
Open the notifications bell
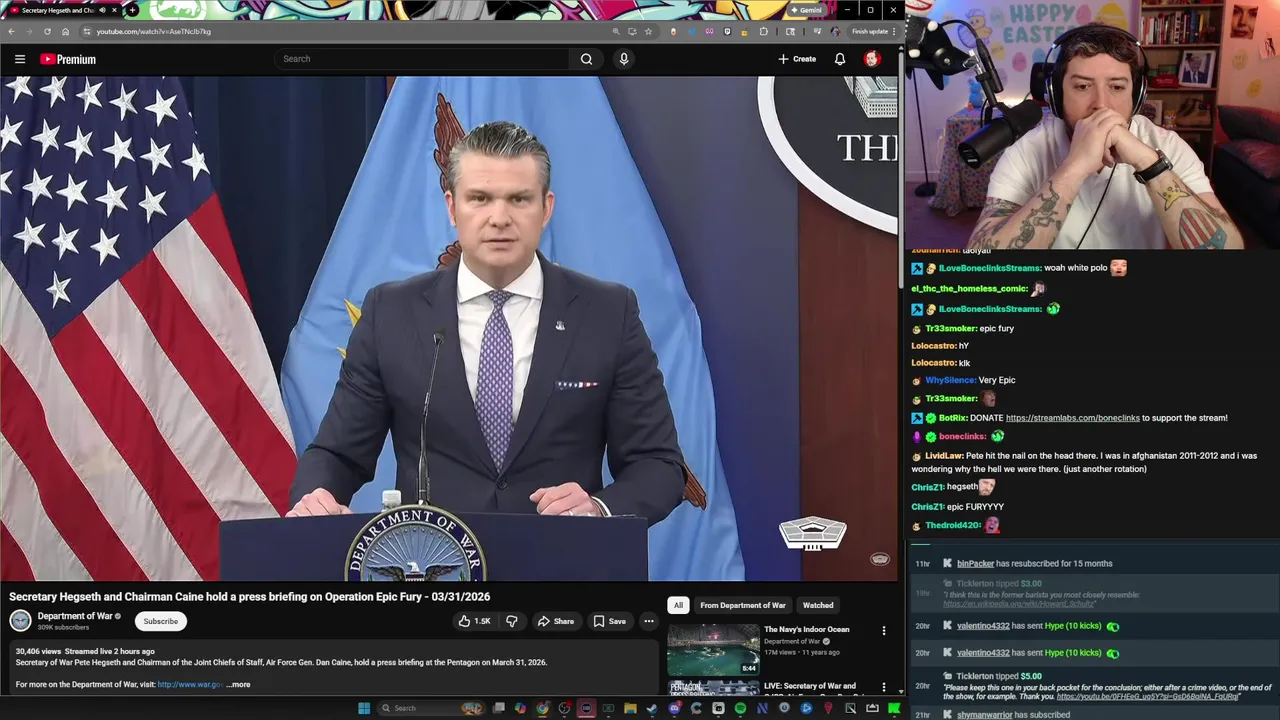840,59
